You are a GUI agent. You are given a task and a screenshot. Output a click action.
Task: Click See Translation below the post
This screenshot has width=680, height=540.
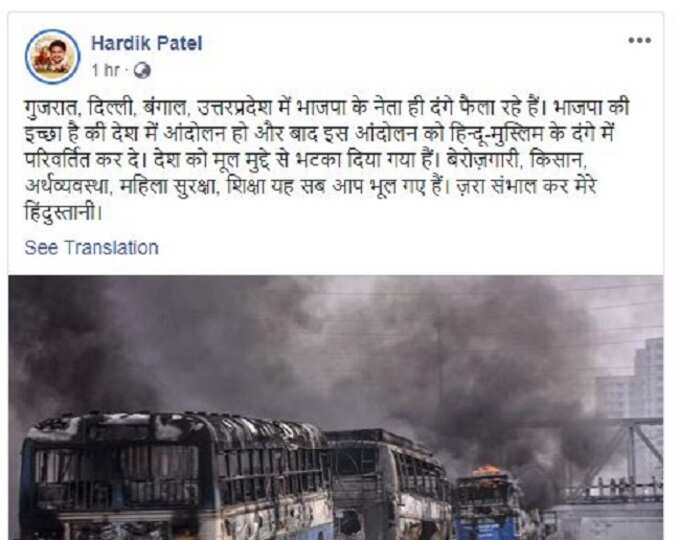[x=92, y=248]
